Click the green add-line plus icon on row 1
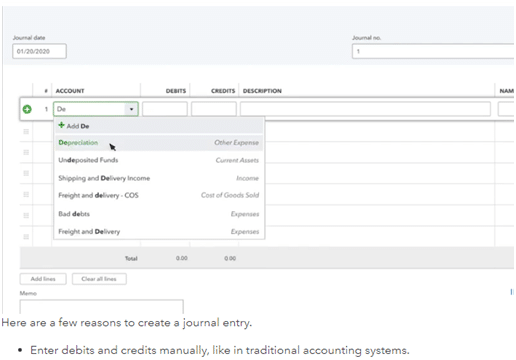Viewport: 516px width, 360px height. click(x=27, y=109)
